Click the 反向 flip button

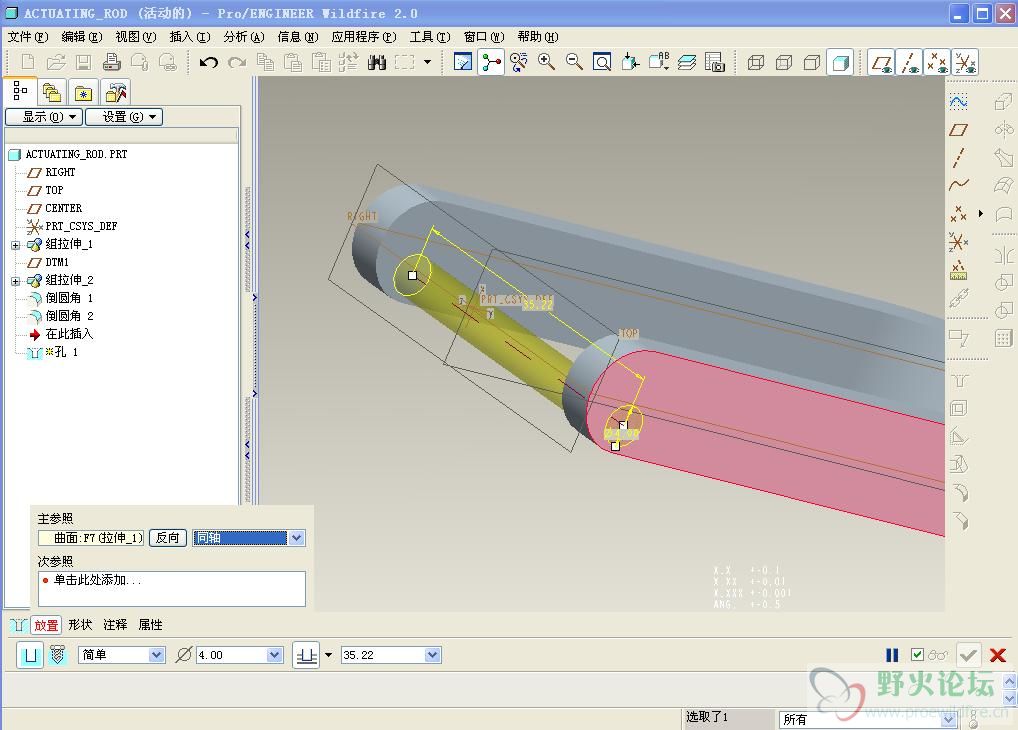[x=168, y=538]
